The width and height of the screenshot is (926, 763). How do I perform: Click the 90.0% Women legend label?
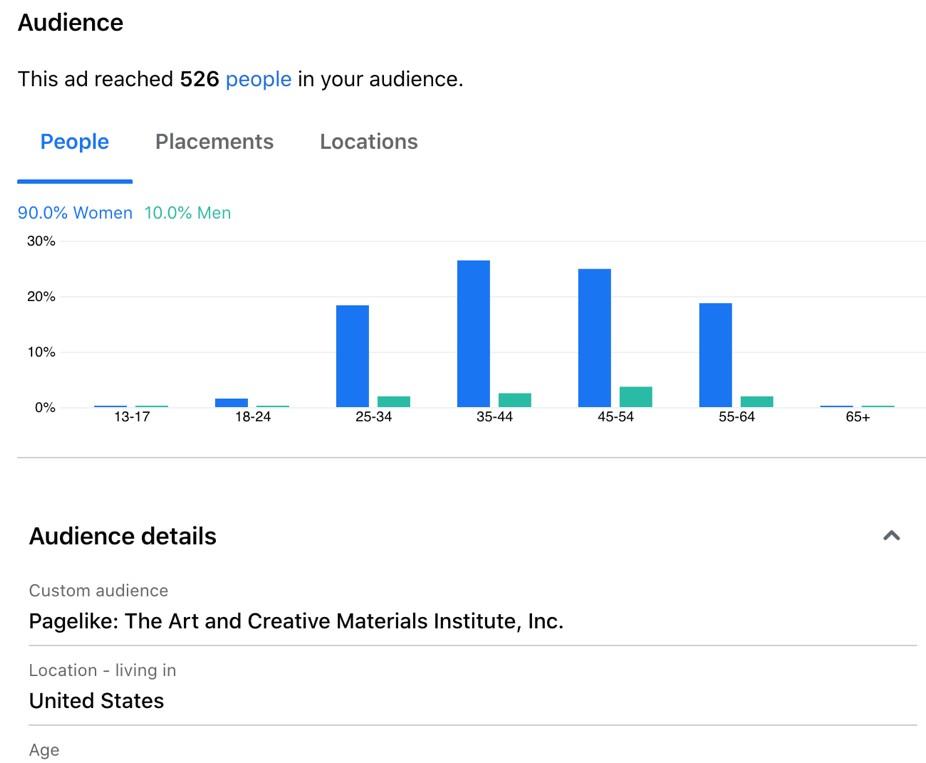pyautogui.click(x=75, y=213)
